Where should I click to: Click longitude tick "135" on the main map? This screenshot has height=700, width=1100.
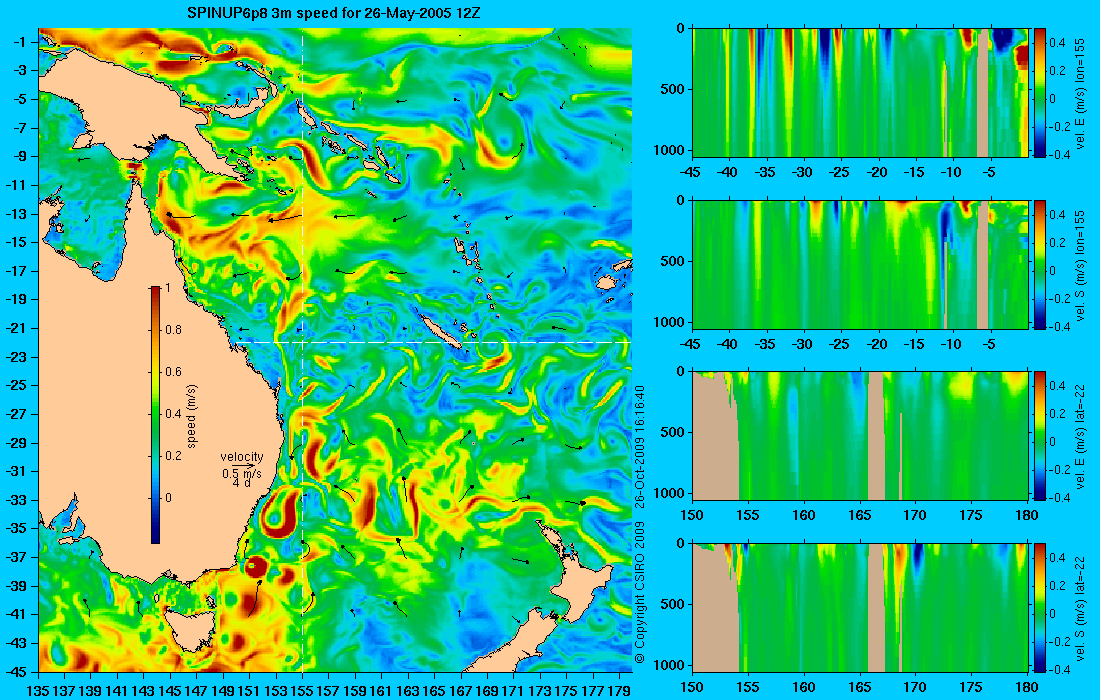pos(38,691)
